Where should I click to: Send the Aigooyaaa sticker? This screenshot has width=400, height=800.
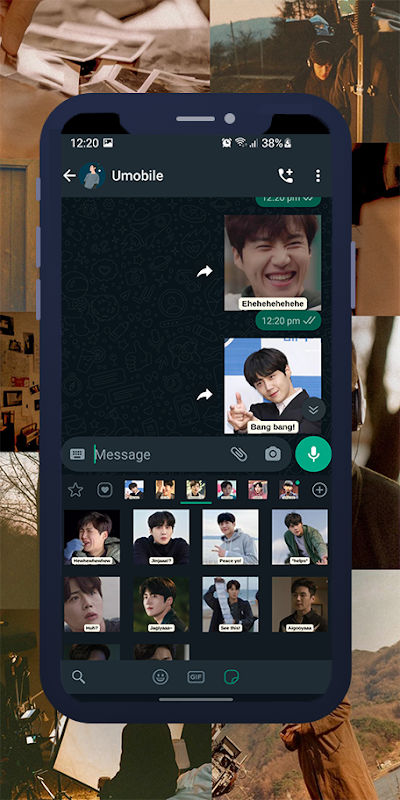[299, 605]
